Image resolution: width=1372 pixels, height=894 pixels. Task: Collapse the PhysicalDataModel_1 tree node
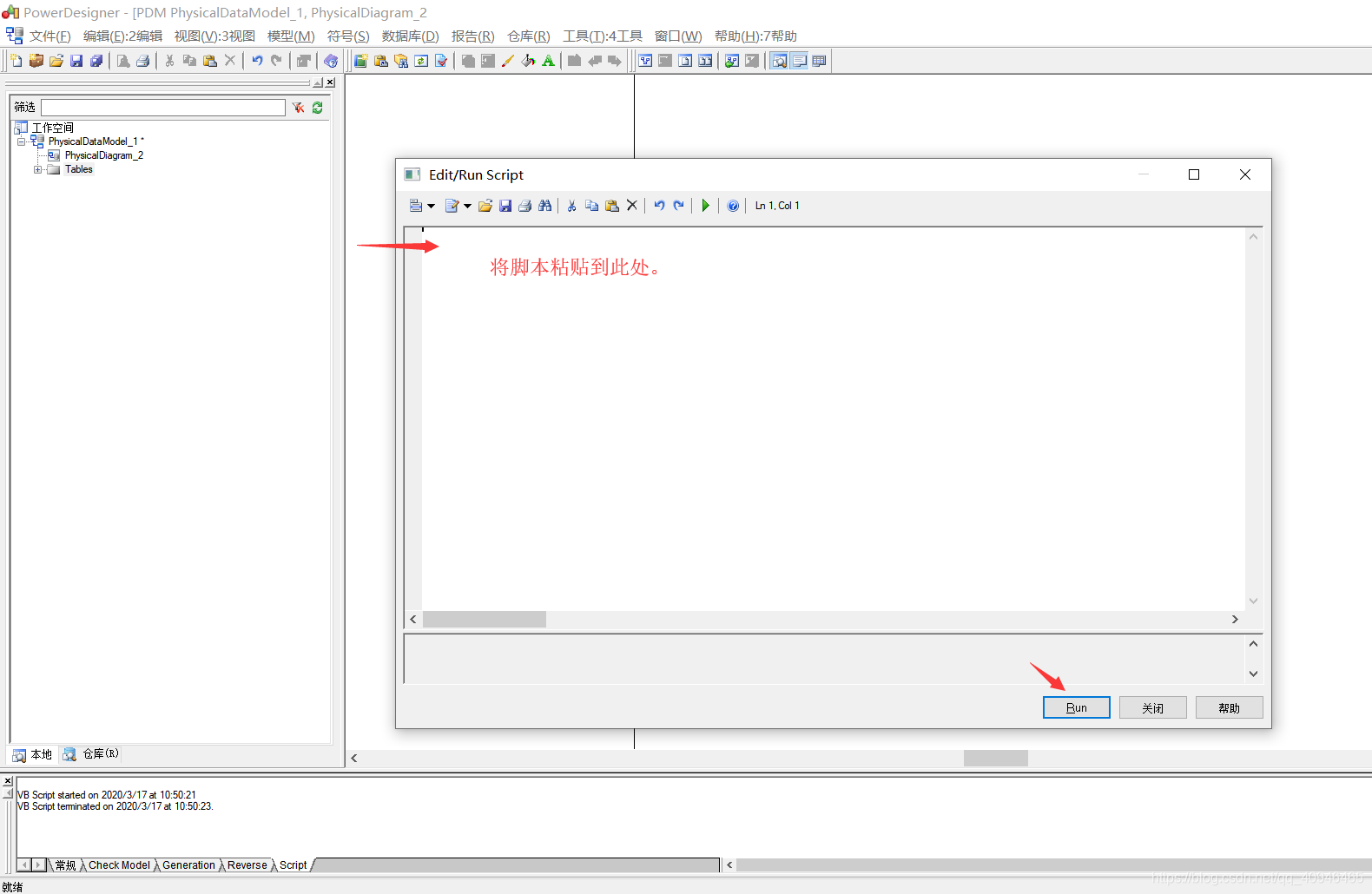(22, 141)
